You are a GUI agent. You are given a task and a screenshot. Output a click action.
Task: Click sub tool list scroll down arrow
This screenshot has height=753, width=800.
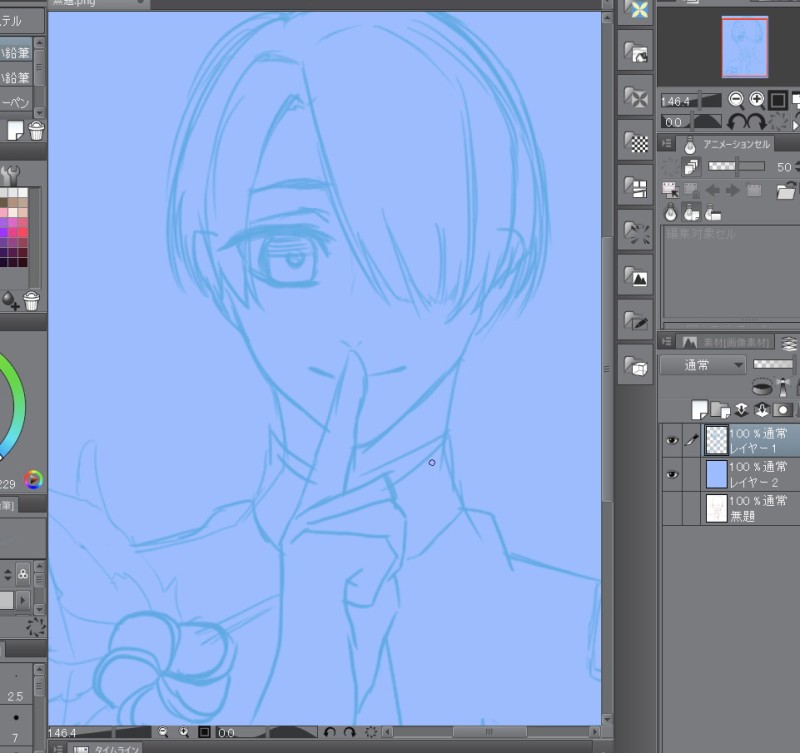(x=39, y=112)
